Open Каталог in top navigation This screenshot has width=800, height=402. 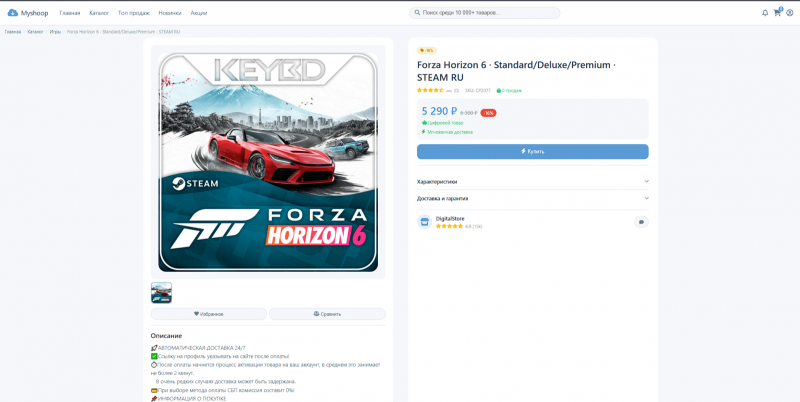point(99,13)
